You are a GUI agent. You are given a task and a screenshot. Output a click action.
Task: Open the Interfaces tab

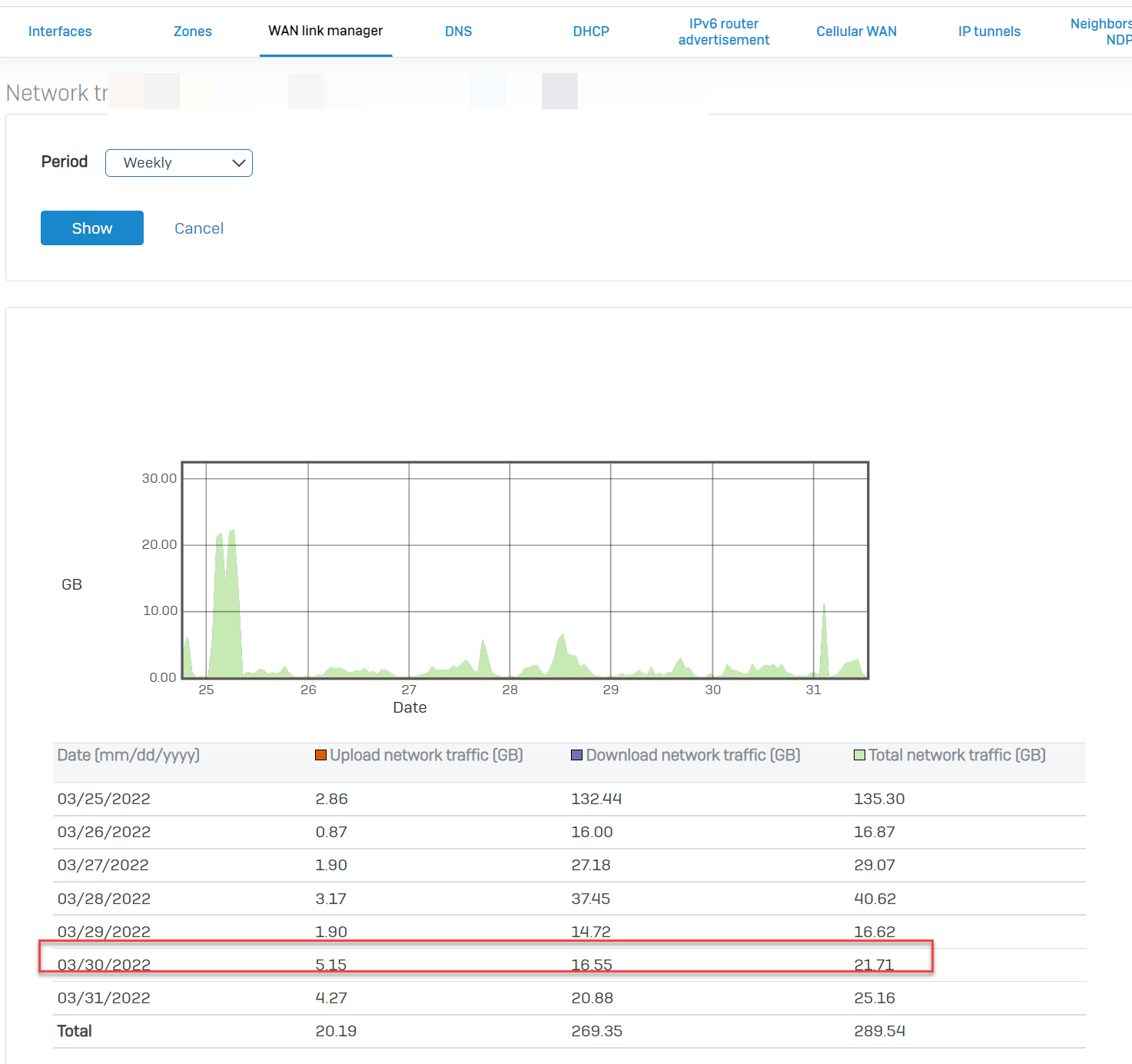pyautogui.click(x=60, y=32)
